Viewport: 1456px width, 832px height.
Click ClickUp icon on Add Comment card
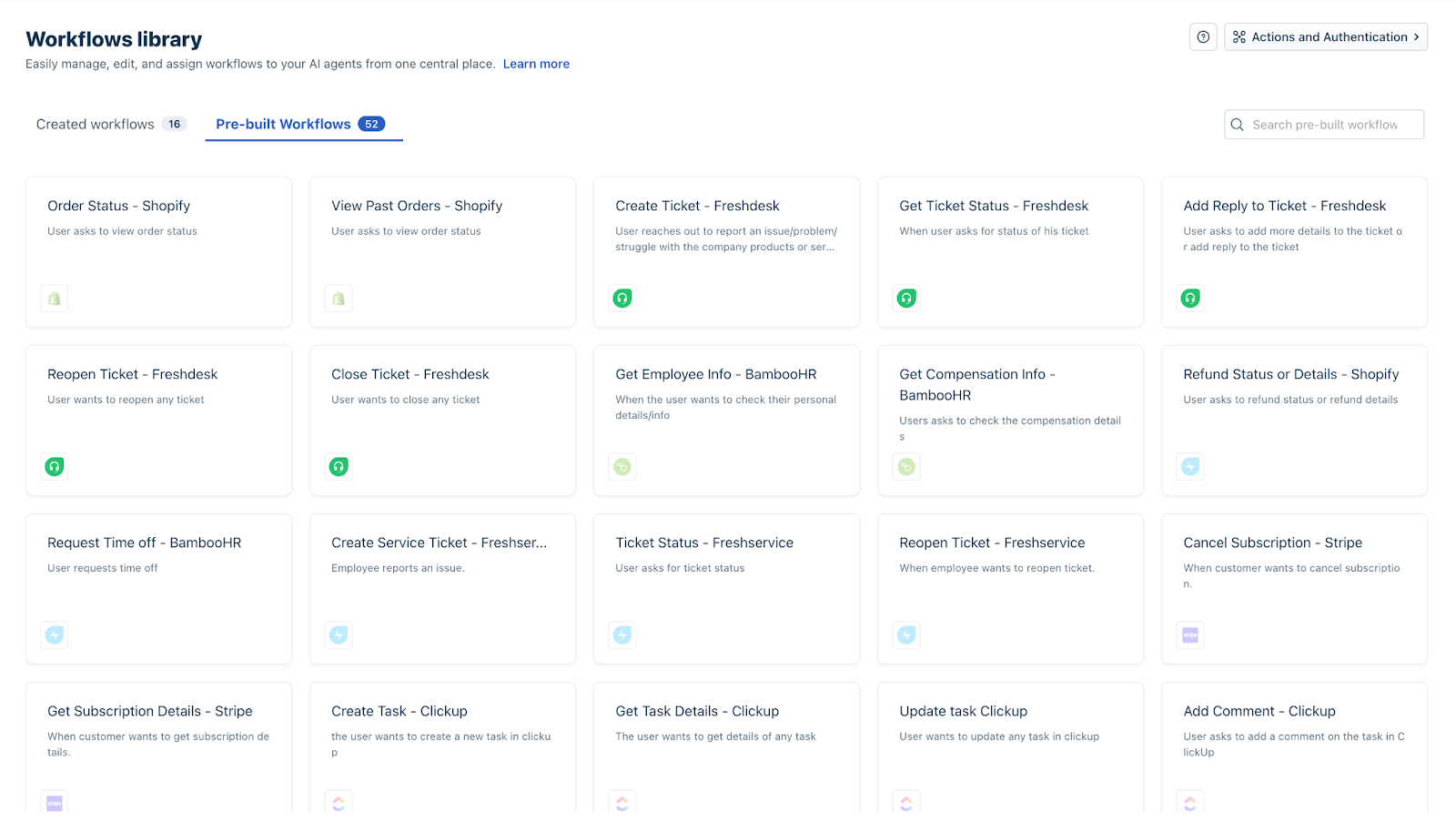[x=1190, y=803]
